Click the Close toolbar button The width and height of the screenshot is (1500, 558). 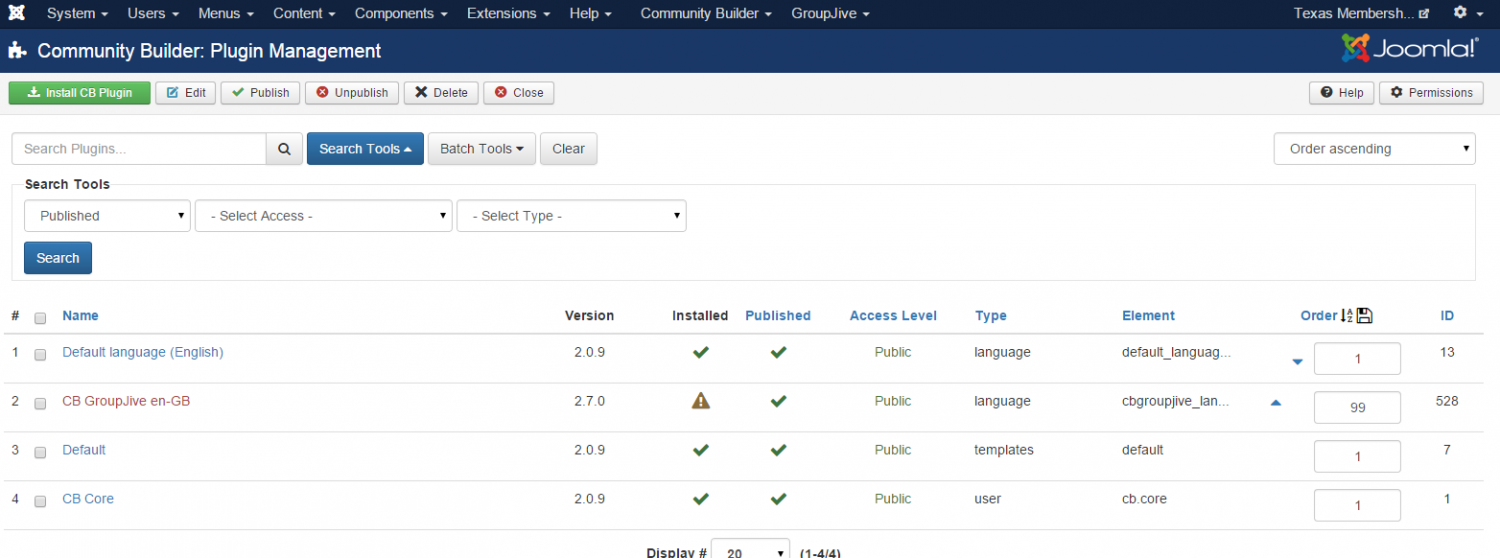518,93
